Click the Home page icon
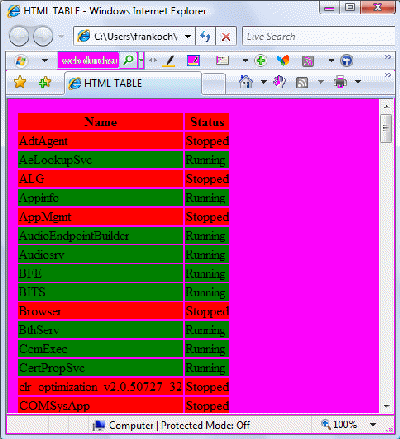Viewport: 400px width, 439px height. 246,82
